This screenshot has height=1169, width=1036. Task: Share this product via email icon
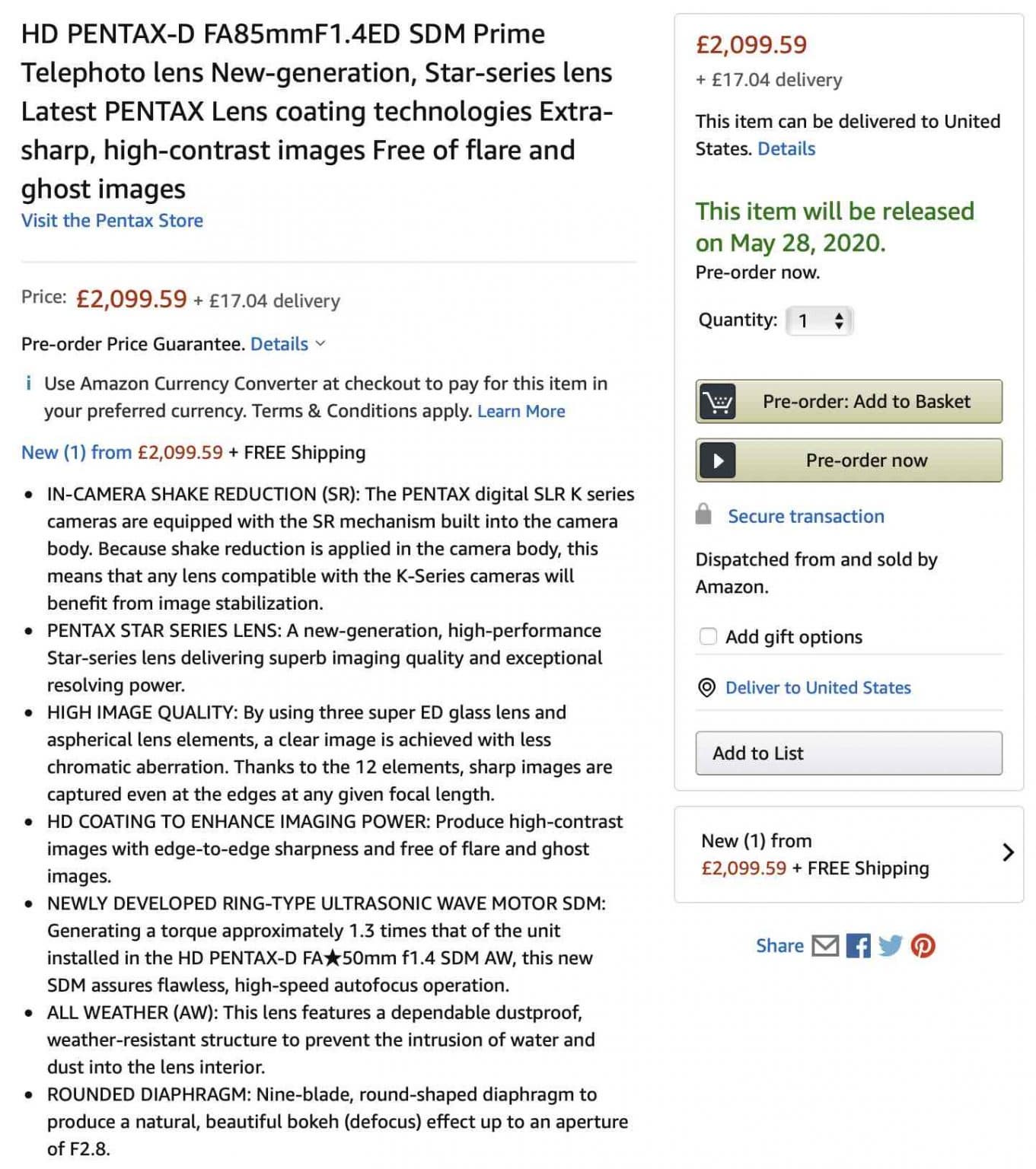[x=825, y=945]
